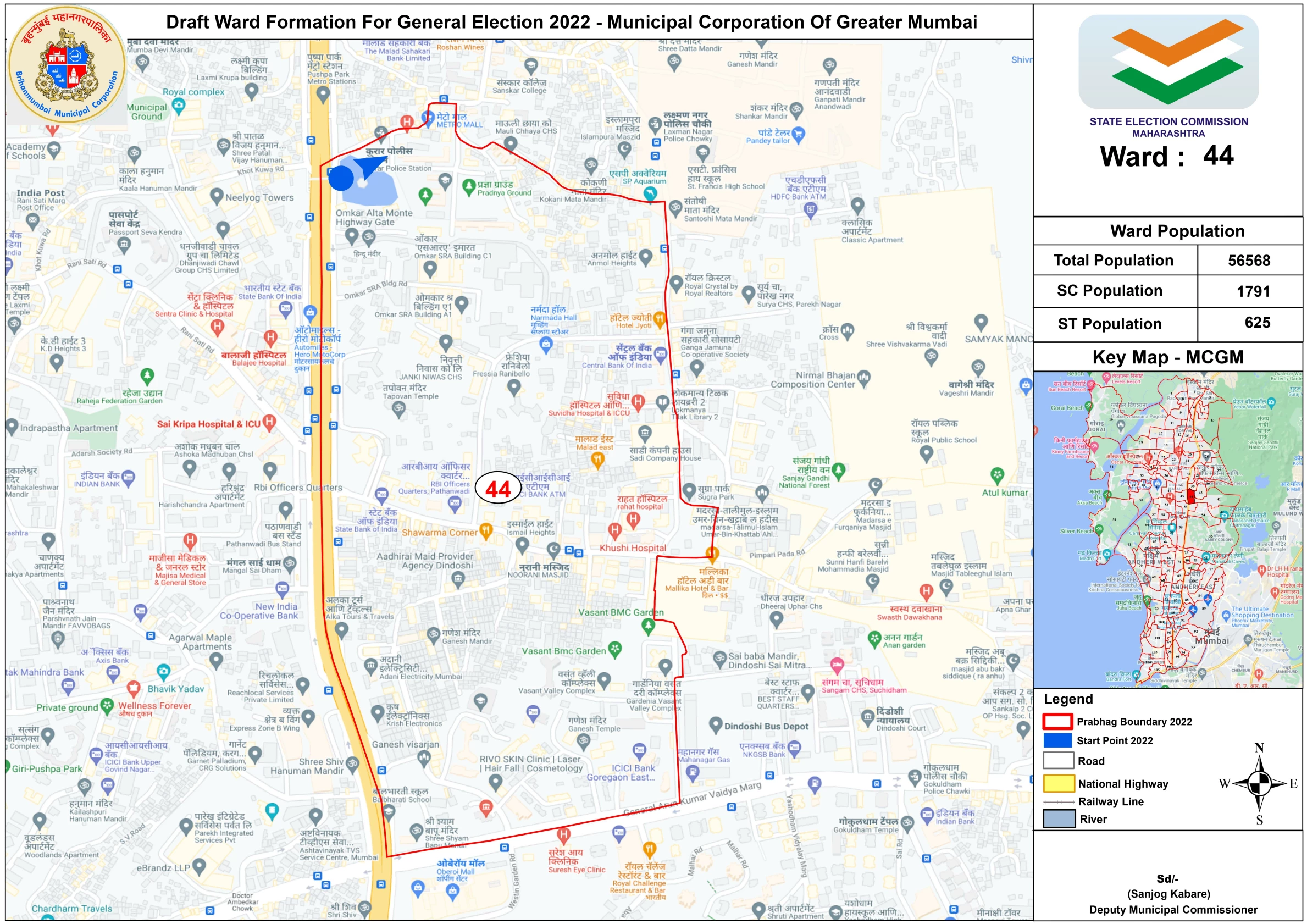Click the yellow National Highway legend swatch
The height and width of the screenshot is (924, 1307).
point(1059,784)
